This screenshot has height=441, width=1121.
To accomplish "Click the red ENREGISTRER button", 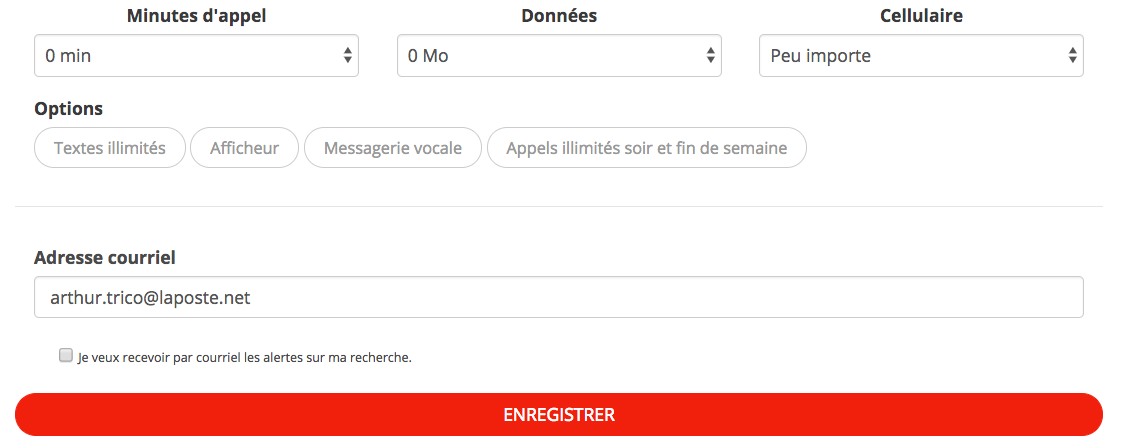I will pos(559,415).
